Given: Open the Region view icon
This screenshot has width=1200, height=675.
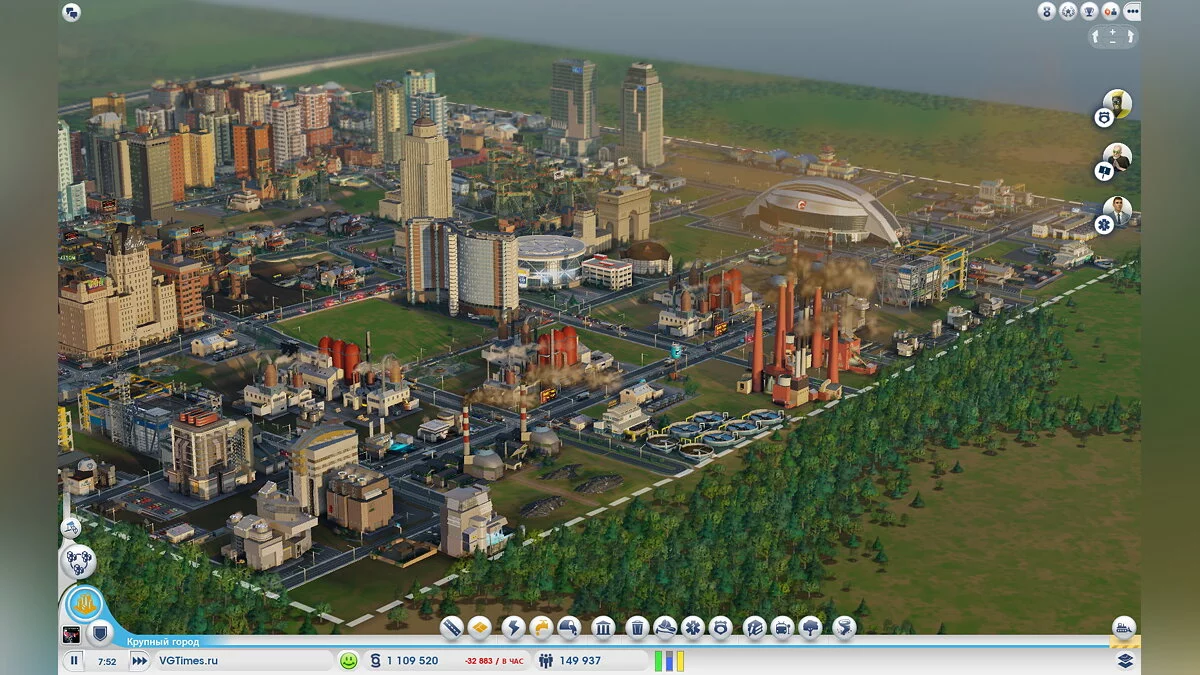Looking at the screenshot, I should 78,561.
